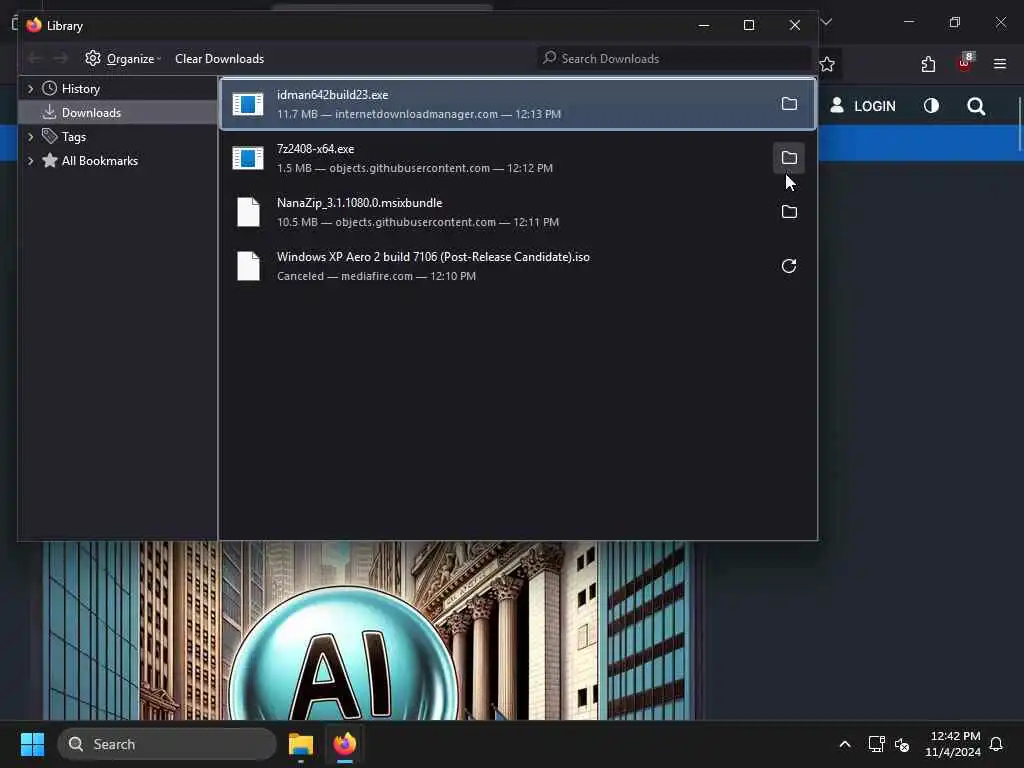The image size is (1024, 768).
Task: Open the notifications bell icon
Action: [x=997, y=744]
